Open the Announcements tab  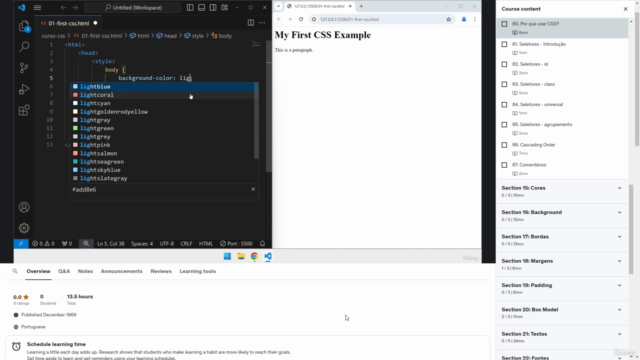point(122,271)
